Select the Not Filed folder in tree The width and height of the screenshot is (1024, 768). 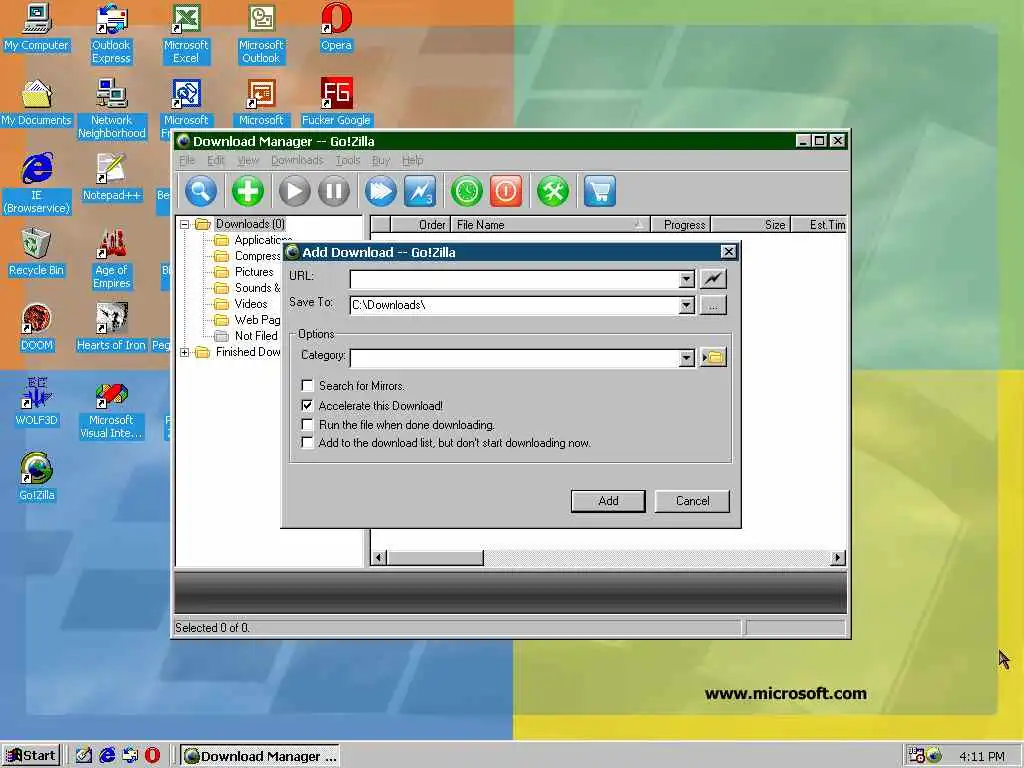256,336
